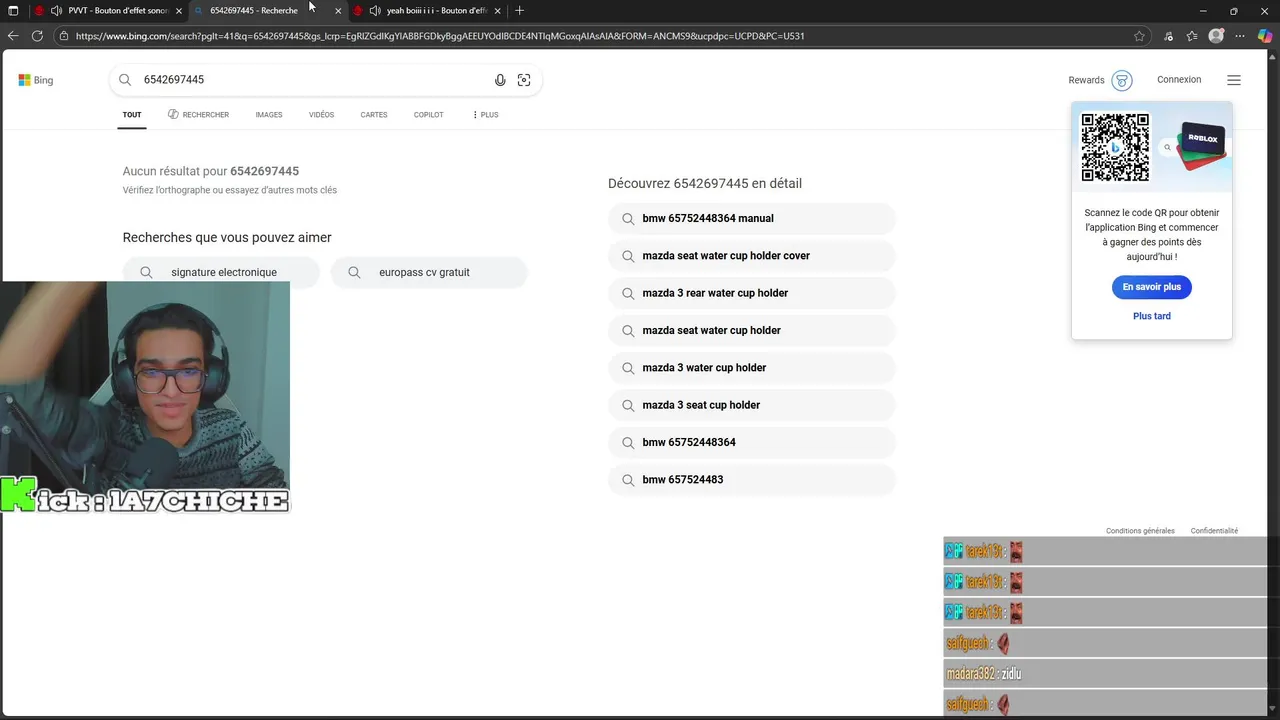Open Confidentialité footer link
Image resolution: width=1280 pixels, height=720 pixels.
pyautogui.click(x=1214, y=531)
